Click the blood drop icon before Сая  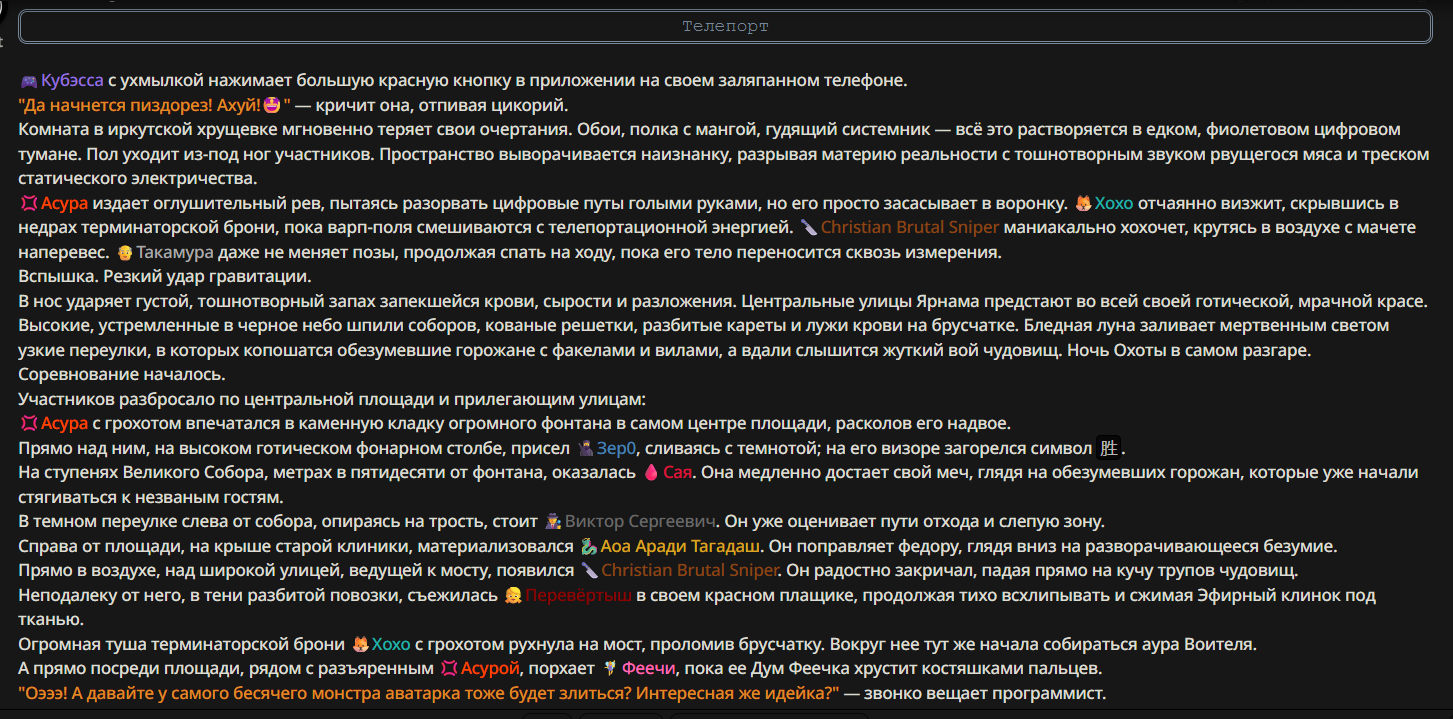click(650, 472)
